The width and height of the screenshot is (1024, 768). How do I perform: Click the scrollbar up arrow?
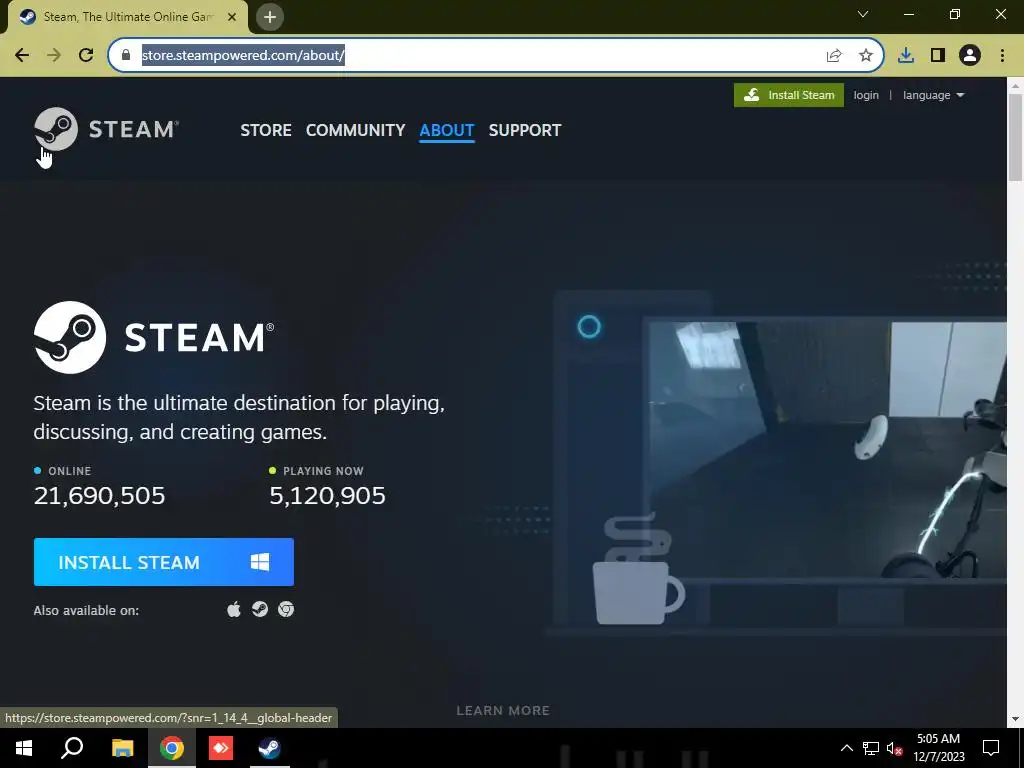click(x=1016, y=85)
